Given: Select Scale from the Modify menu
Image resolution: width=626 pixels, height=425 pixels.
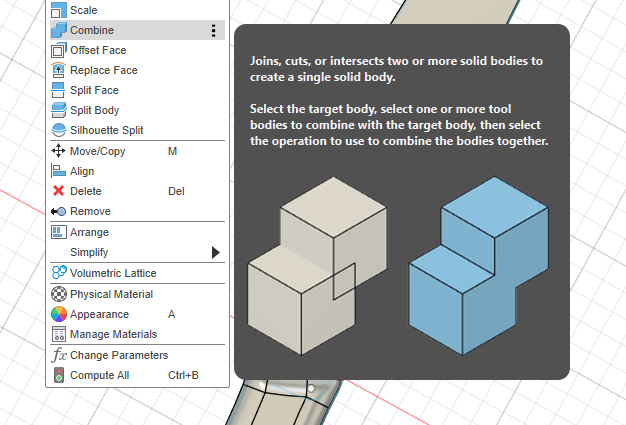Looking at the screenshot, I should click(84, 10).
